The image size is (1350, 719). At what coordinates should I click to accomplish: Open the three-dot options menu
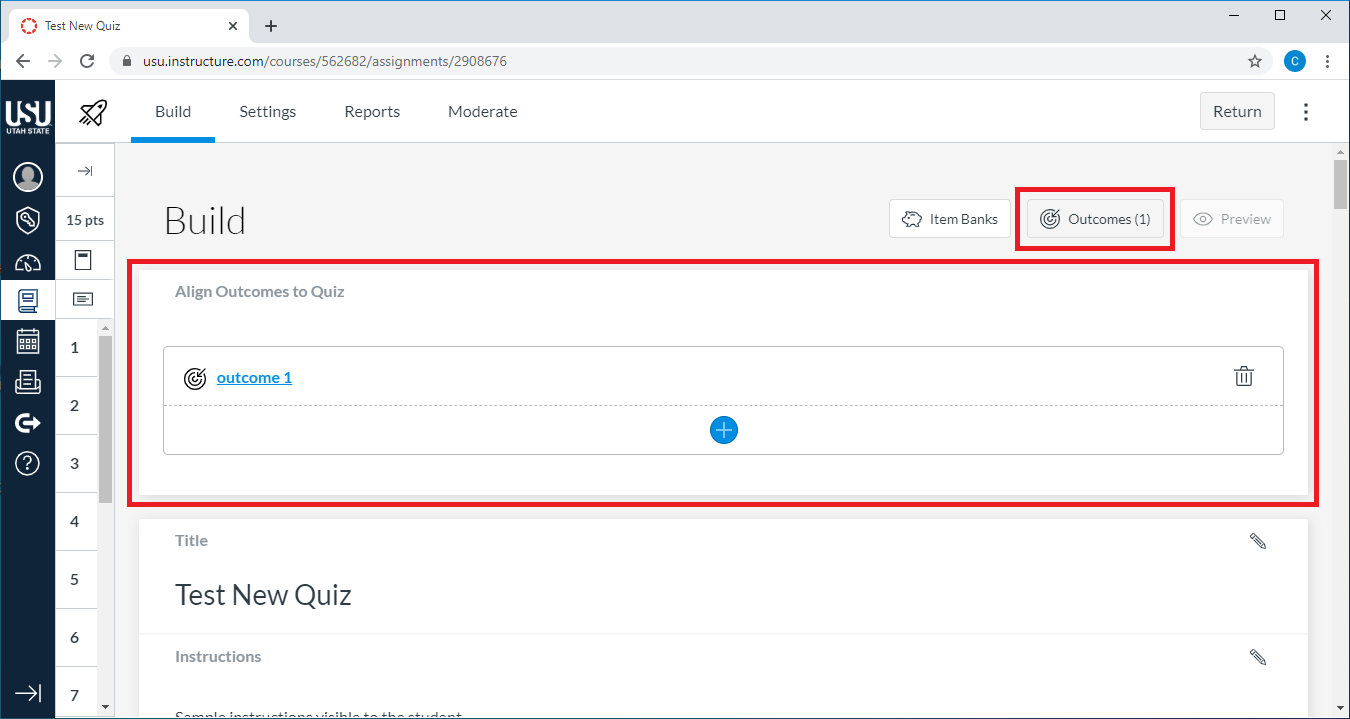click(1305, 112)
